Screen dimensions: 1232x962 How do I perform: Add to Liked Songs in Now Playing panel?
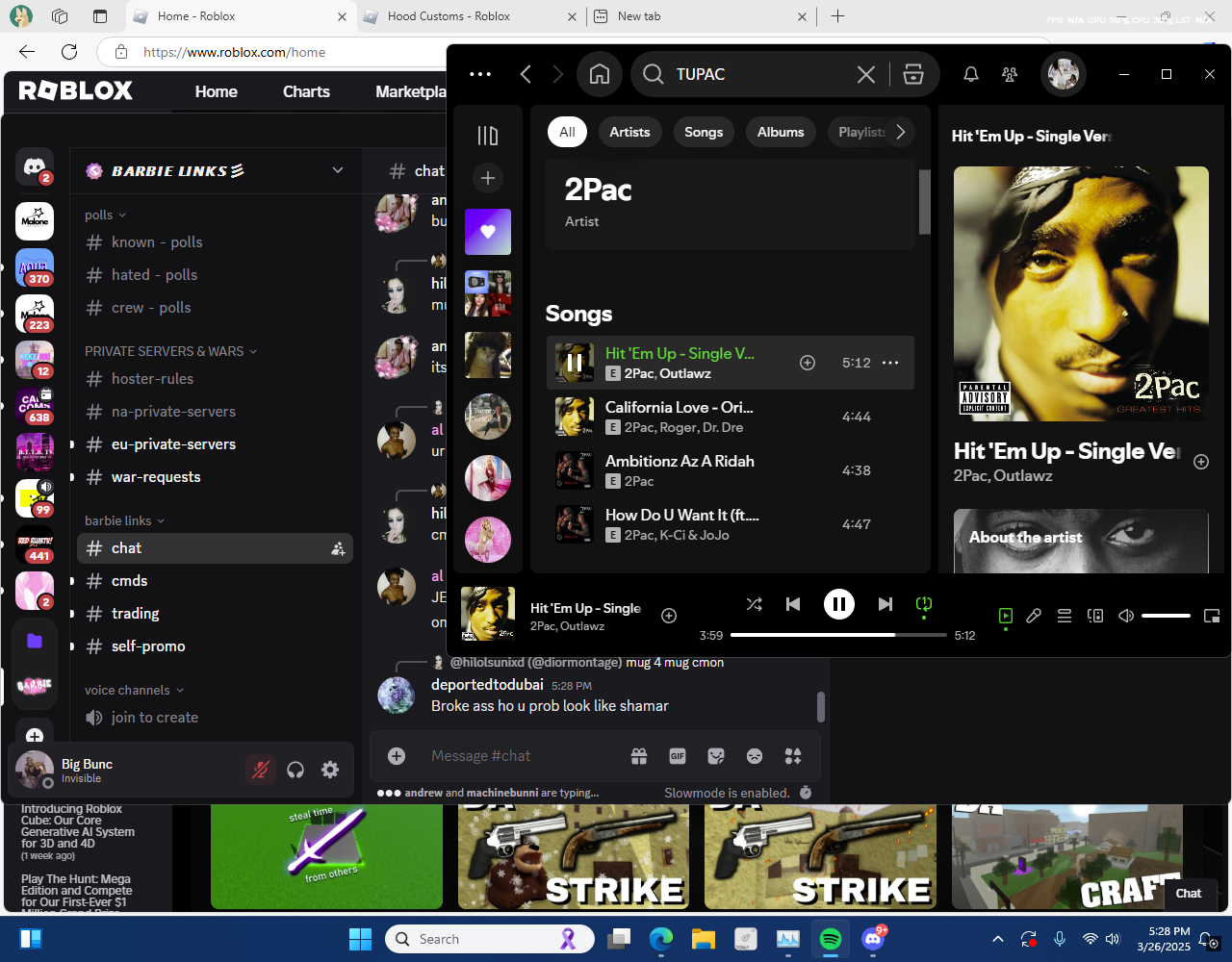(1201, 462)
